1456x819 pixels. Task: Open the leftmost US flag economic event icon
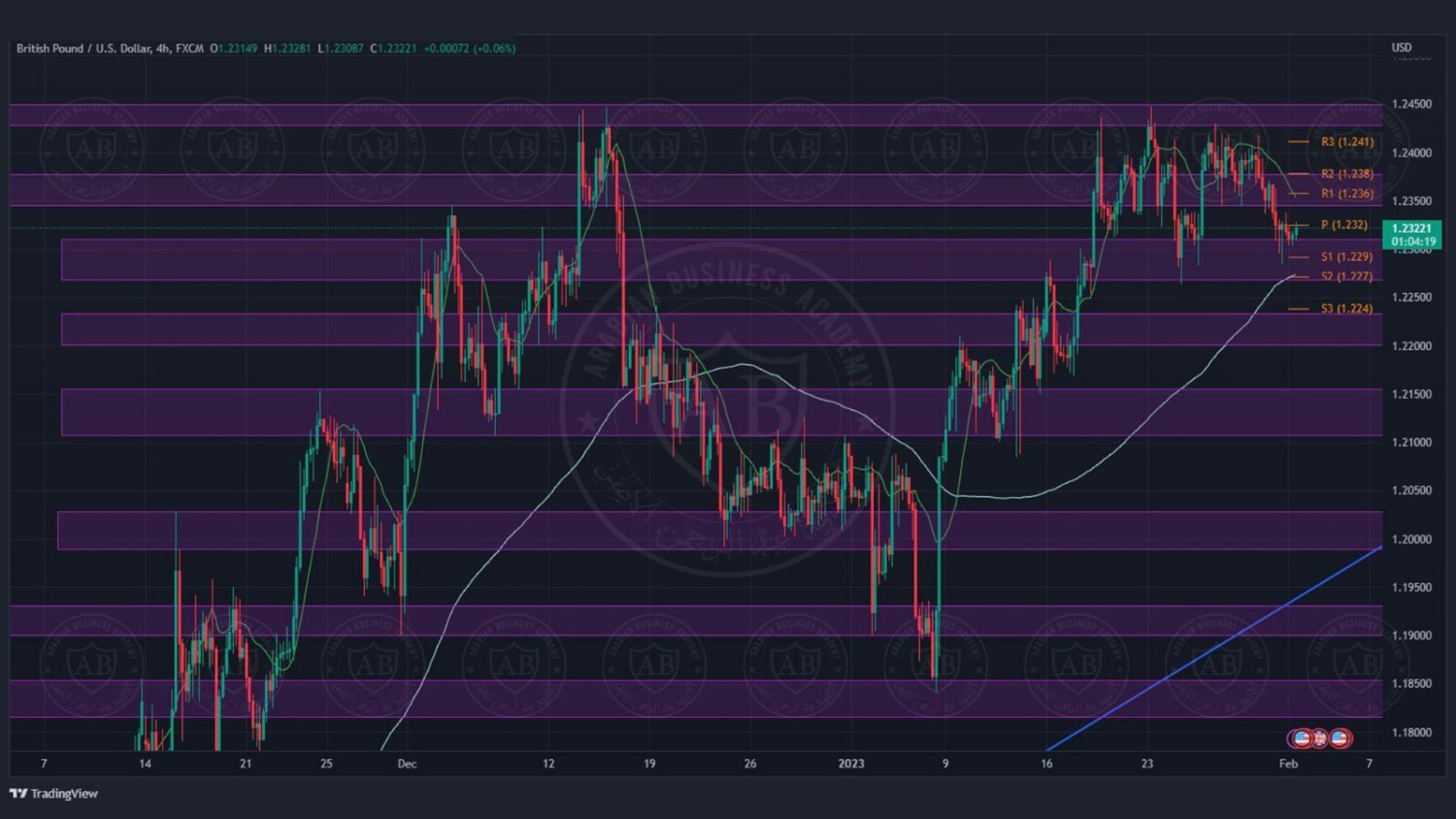[x=1302, y=738]
